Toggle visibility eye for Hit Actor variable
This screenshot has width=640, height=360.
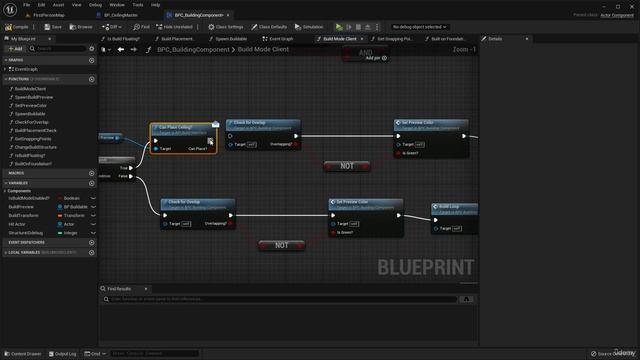[x=93, y=224]
